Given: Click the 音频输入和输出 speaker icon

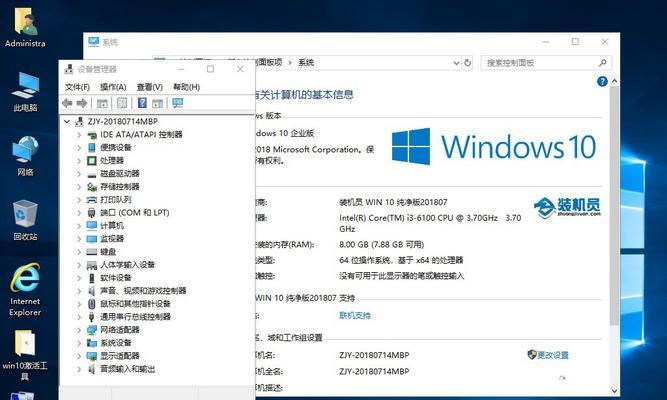Looking at the screenshot, I should point(92,369).
